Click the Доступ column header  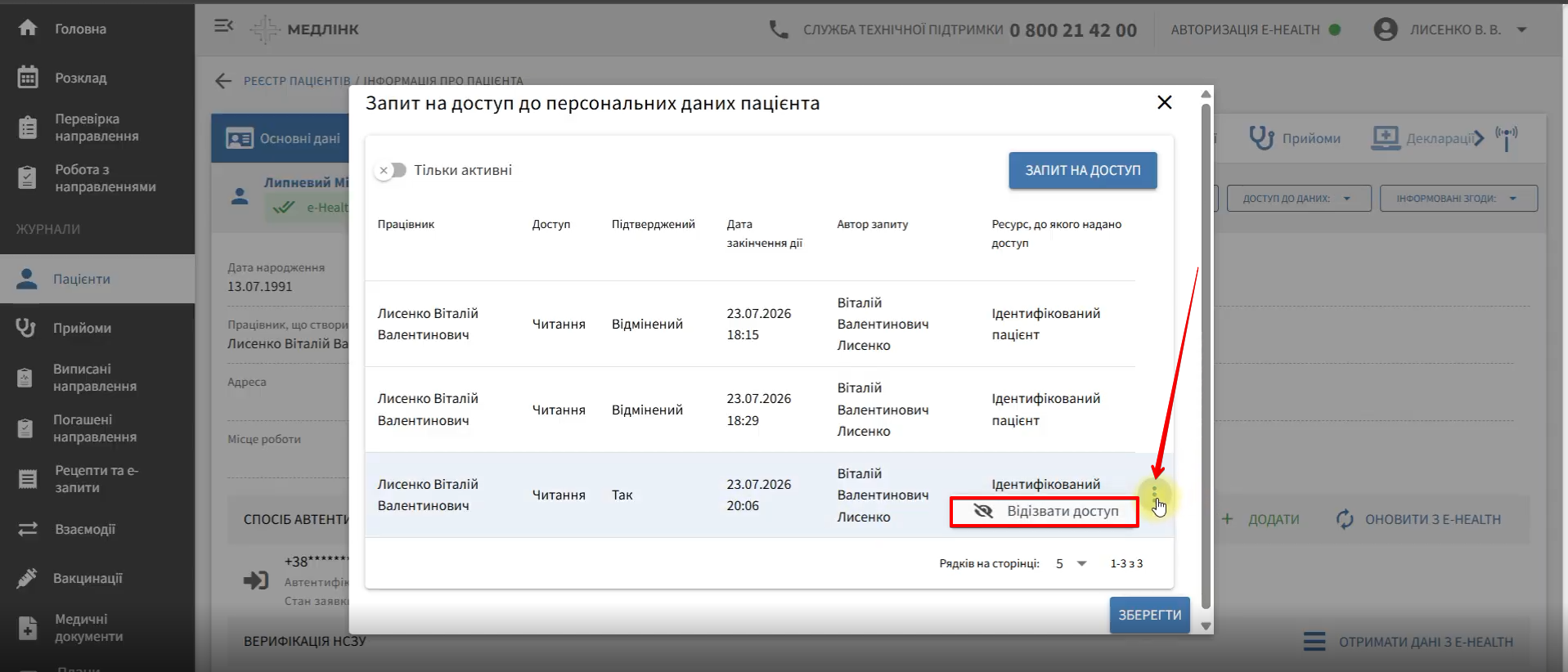[x=551, y=224]
